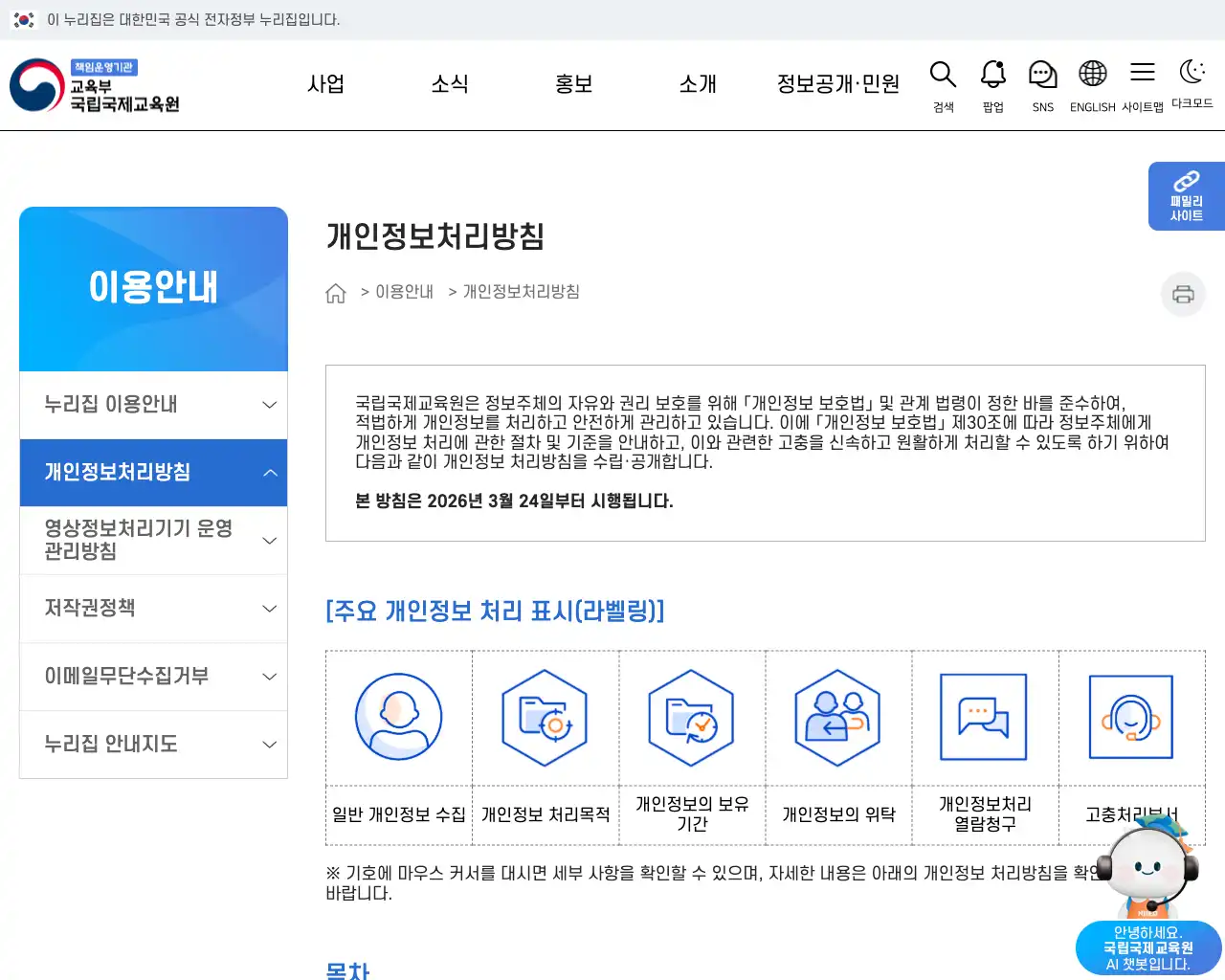Go to home via breadcrumb house icon
1225x980 pixels.
coord(336,293)
